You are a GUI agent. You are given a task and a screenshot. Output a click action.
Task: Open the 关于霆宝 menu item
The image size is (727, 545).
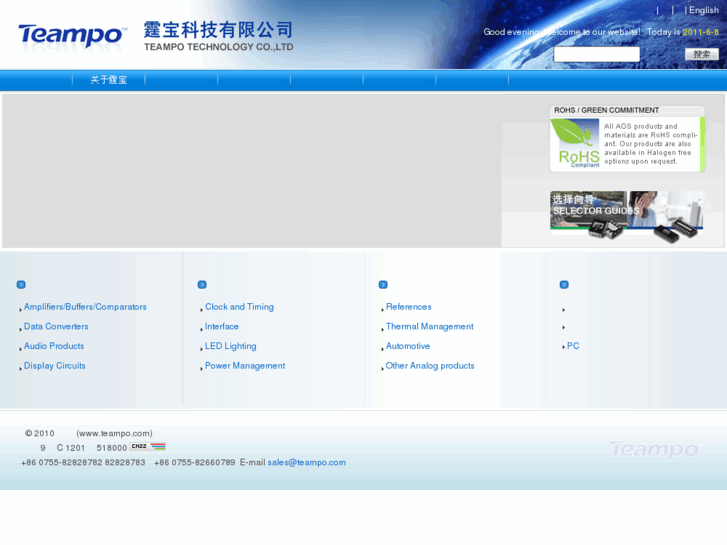[x=108, y=80]
